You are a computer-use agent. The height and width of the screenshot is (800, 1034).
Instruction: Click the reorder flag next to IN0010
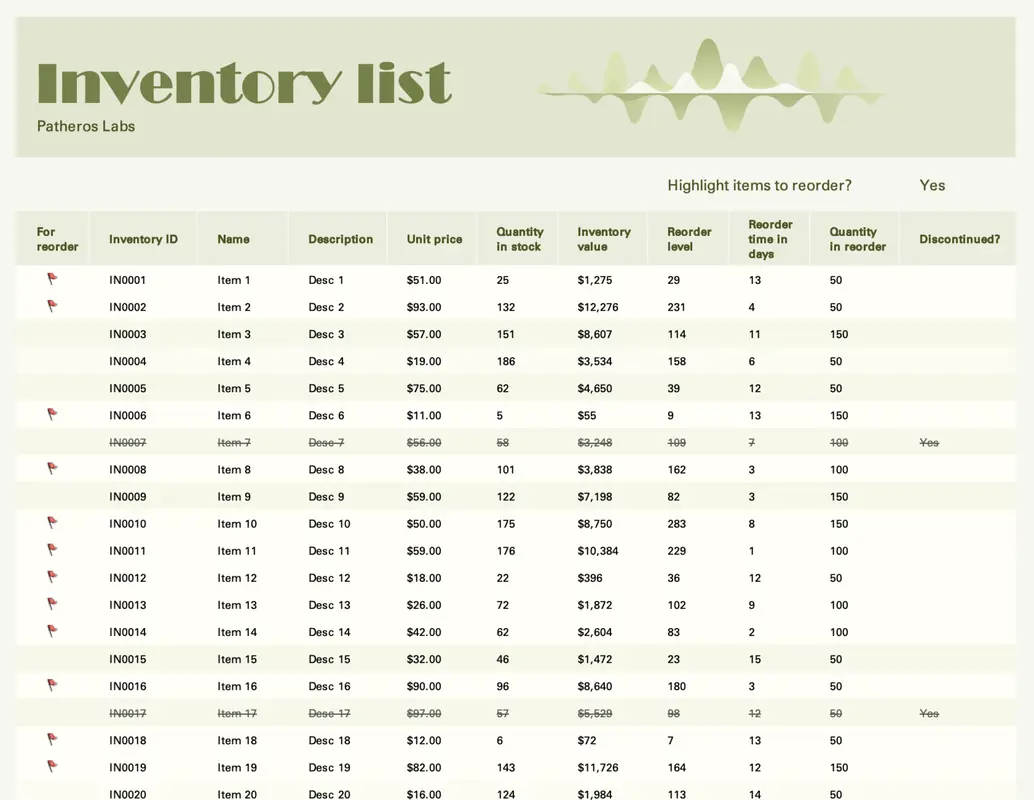pyautogui.click(x=52, y=523)
